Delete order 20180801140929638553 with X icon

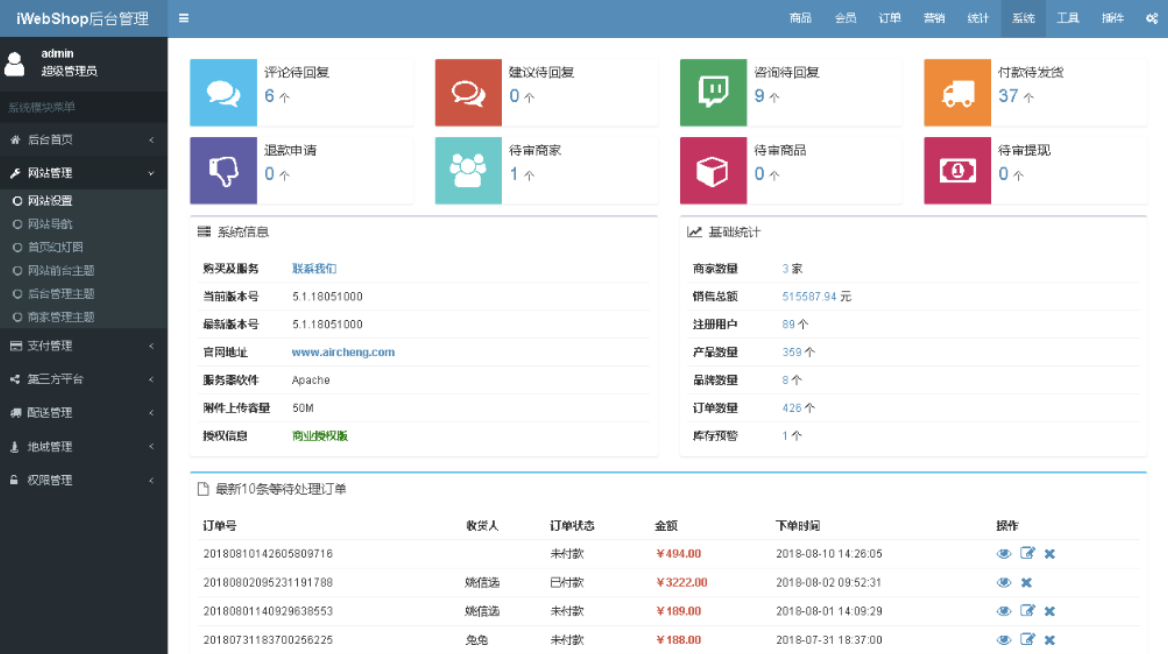point(1050,611)
